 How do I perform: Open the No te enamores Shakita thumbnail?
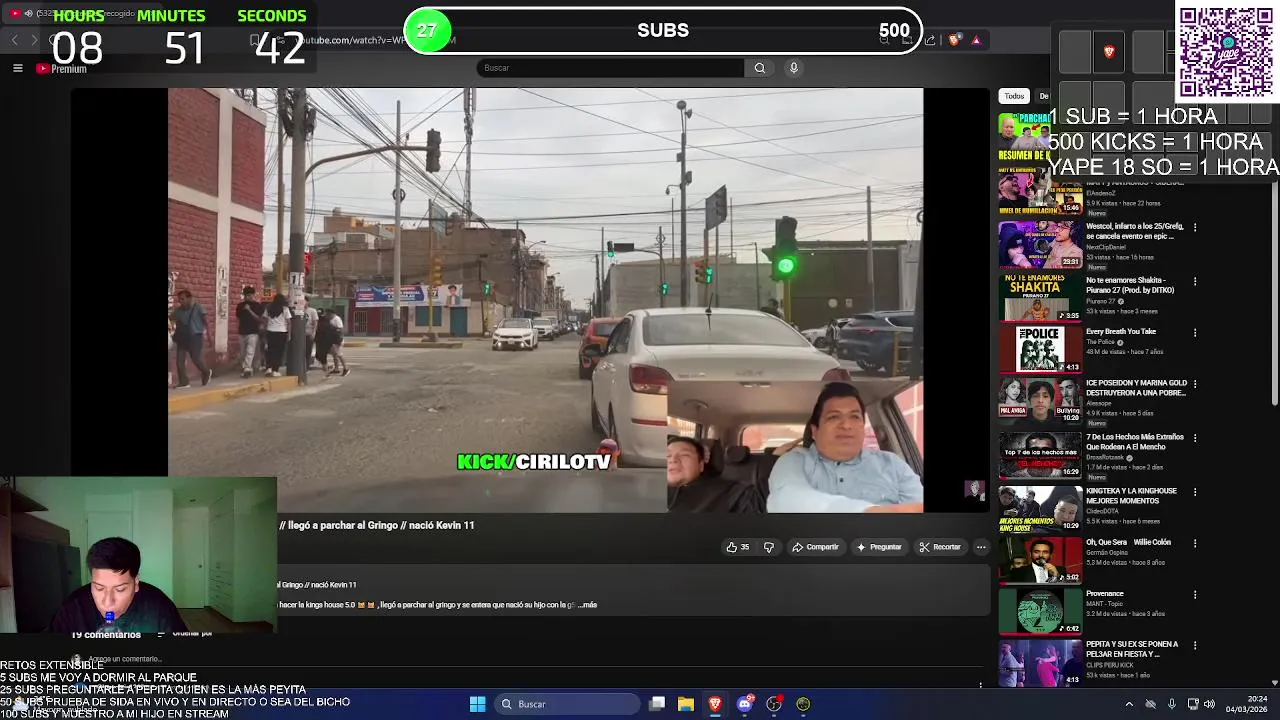1040,297
